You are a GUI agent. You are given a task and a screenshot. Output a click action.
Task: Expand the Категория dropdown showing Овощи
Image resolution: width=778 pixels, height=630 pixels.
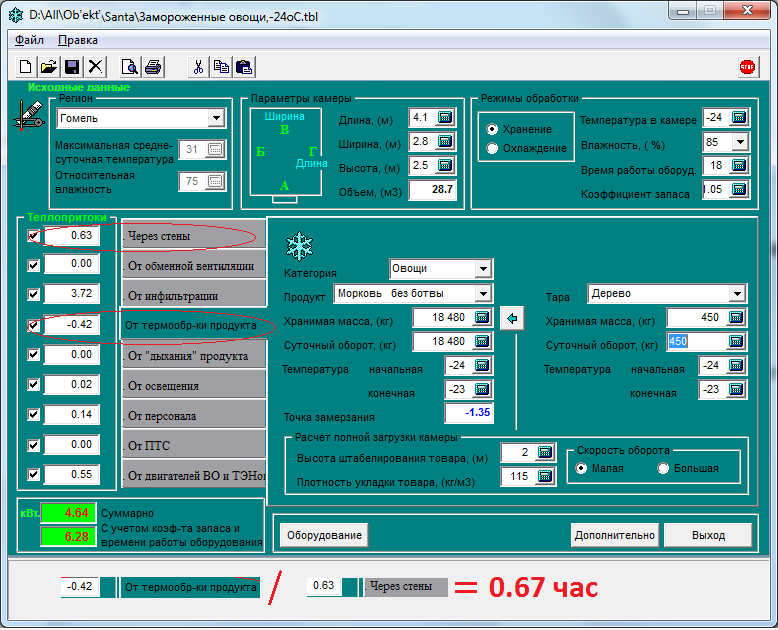[483, 269]
